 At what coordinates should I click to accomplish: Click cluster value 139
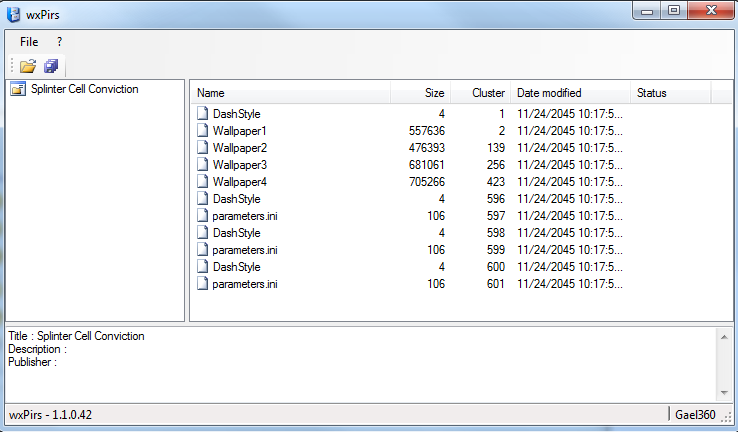click(x=496, y=148)
